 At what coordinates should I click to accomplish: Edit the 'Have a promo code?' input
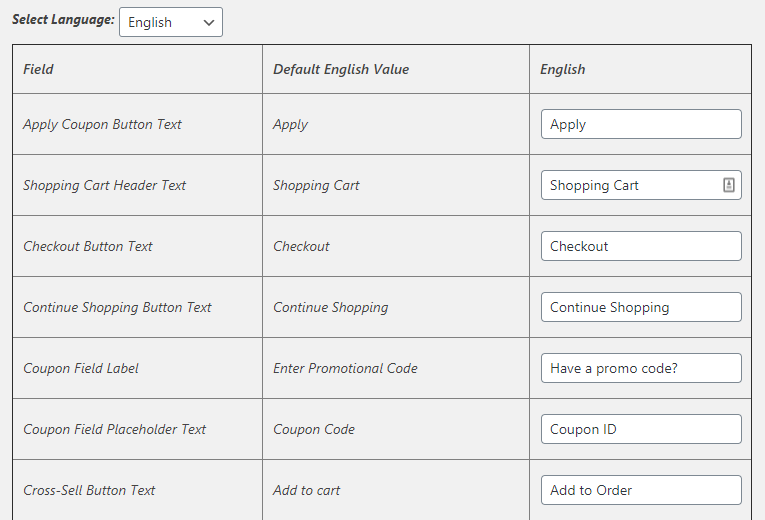tap(641, 368)
